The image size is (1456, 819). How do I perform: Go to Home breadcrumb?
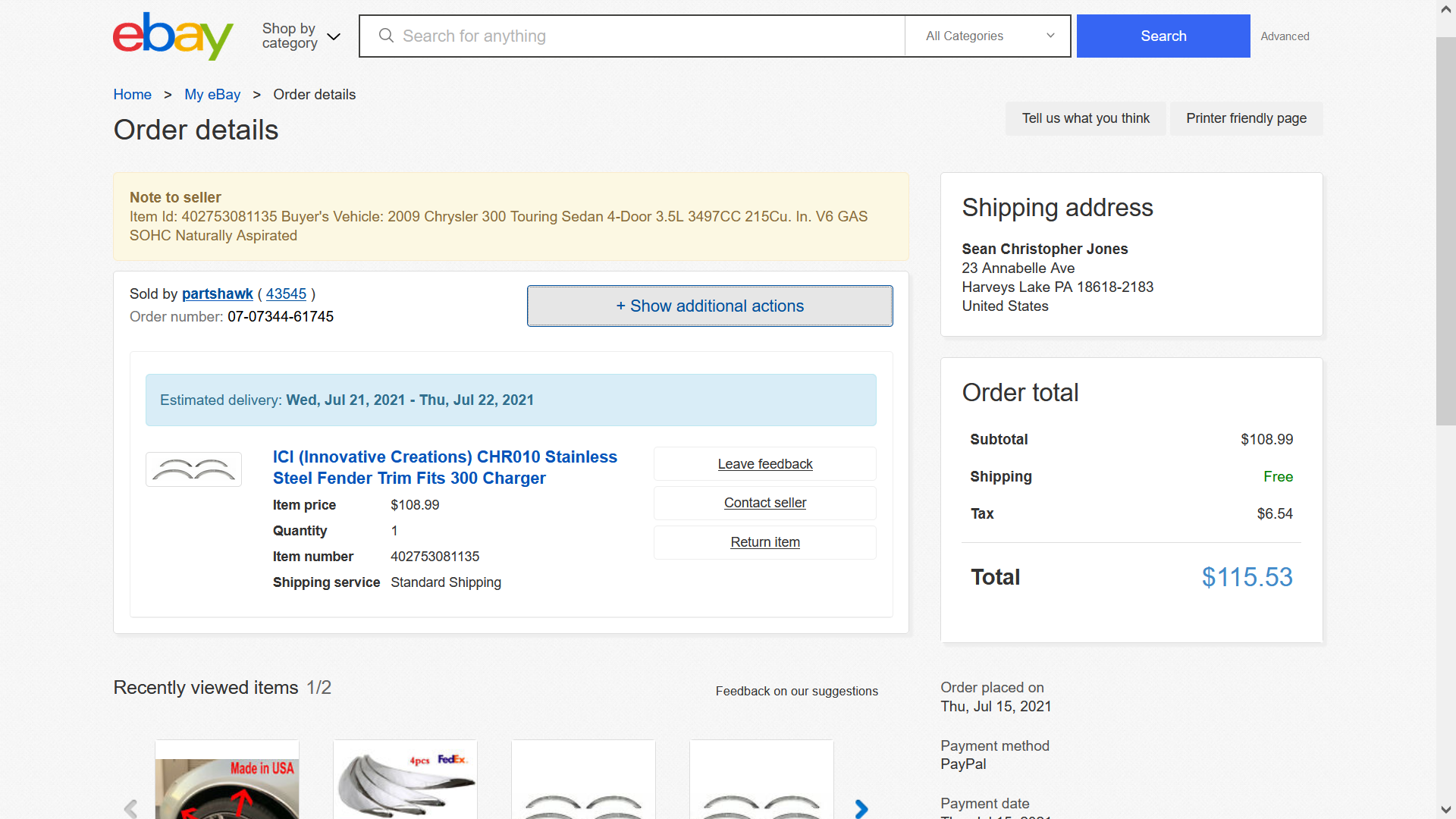coord(132,94)
